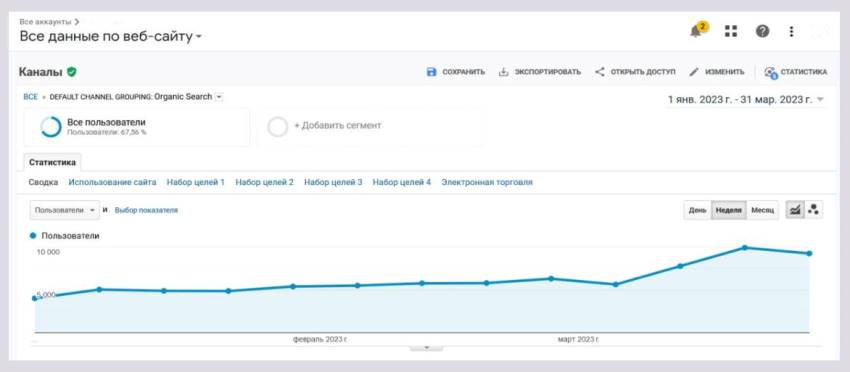The image size is (850, 372).
Task: Click Все аккаунты breadcrumb
Action: pos(46,22)
